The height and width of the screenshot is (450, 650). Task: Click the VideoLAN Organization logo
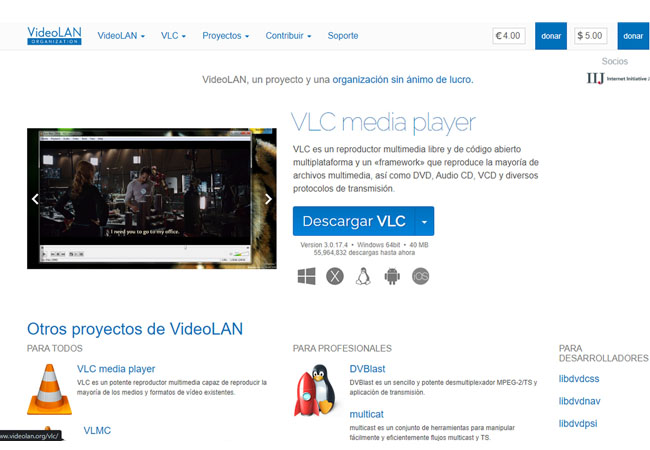click(x=54, y=36)
